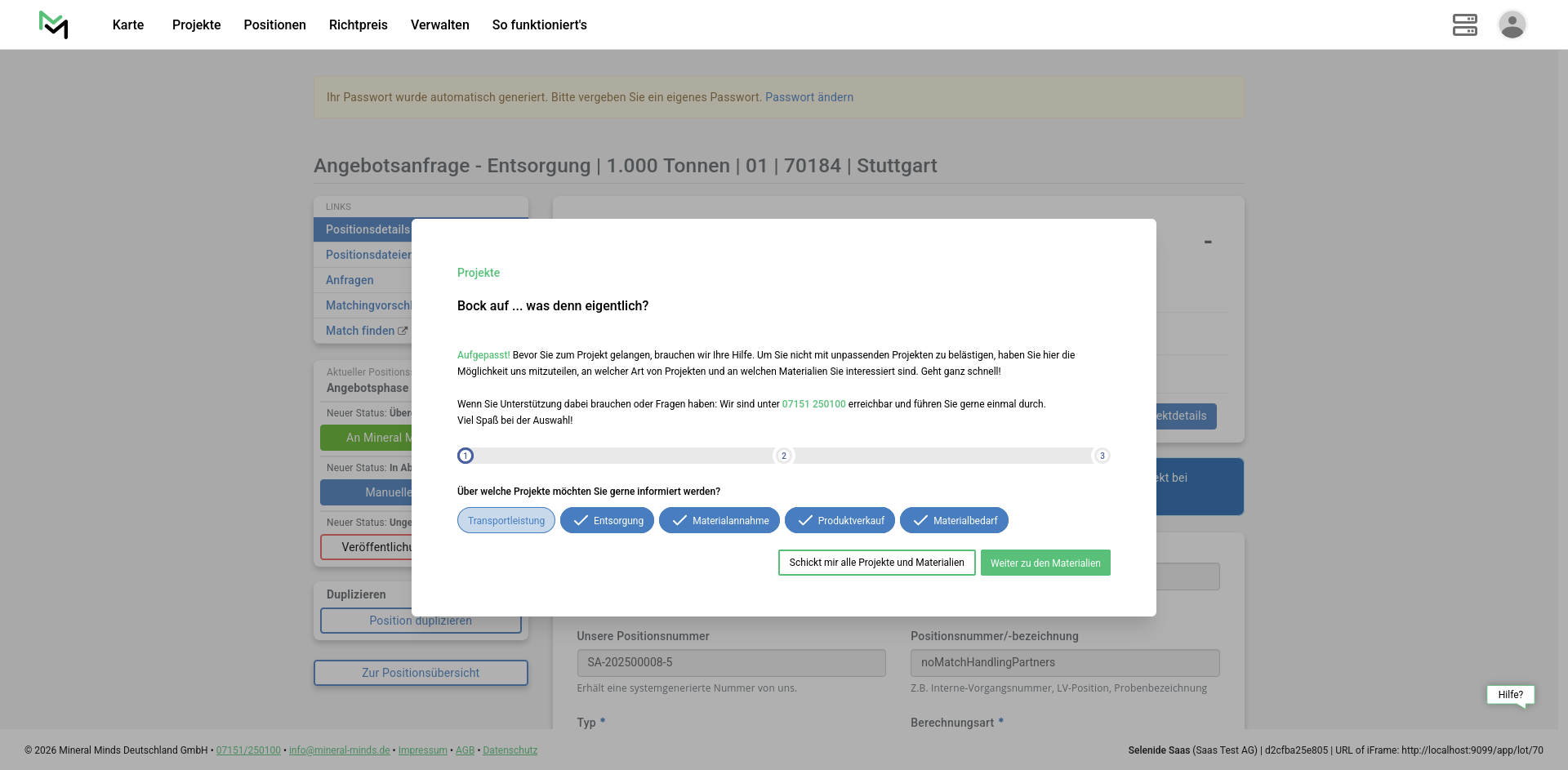Follow the Passwort ändern link
Screen dimensions: 1568x770
pos(808,97)
